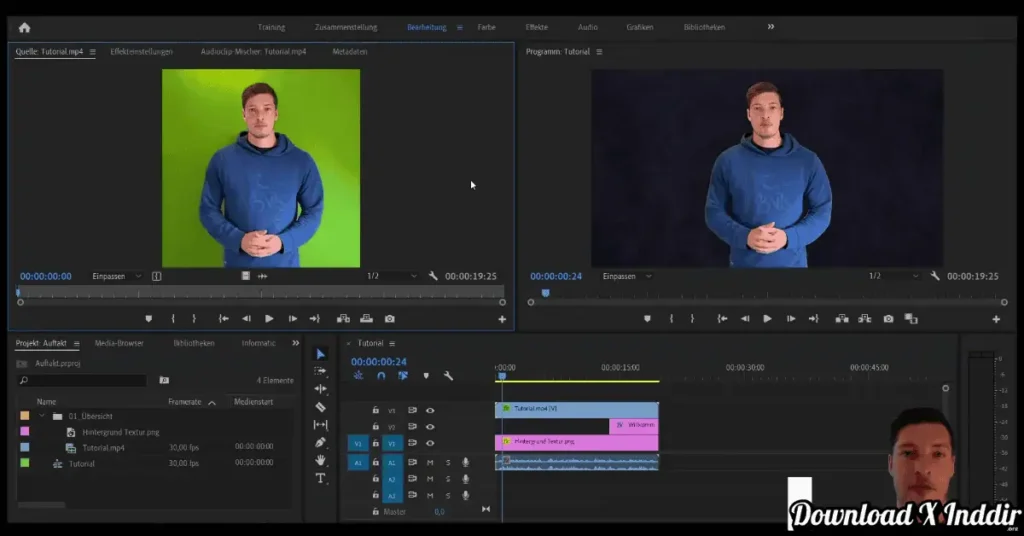Switch to the Effekte workspace
The image size is (1024, 536).
(537, 27)
